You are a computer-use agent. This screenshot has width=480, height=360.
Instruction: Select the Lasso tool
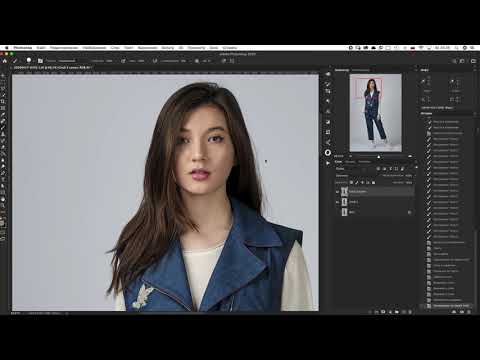point(3,89)
